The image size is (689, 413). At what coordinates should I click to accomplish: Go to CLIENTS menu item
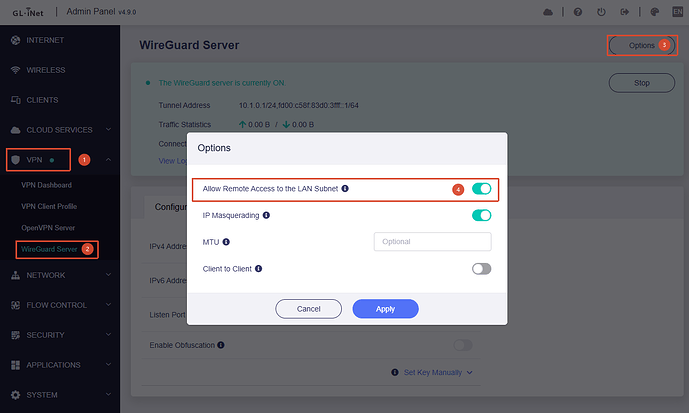click(42, 100)
